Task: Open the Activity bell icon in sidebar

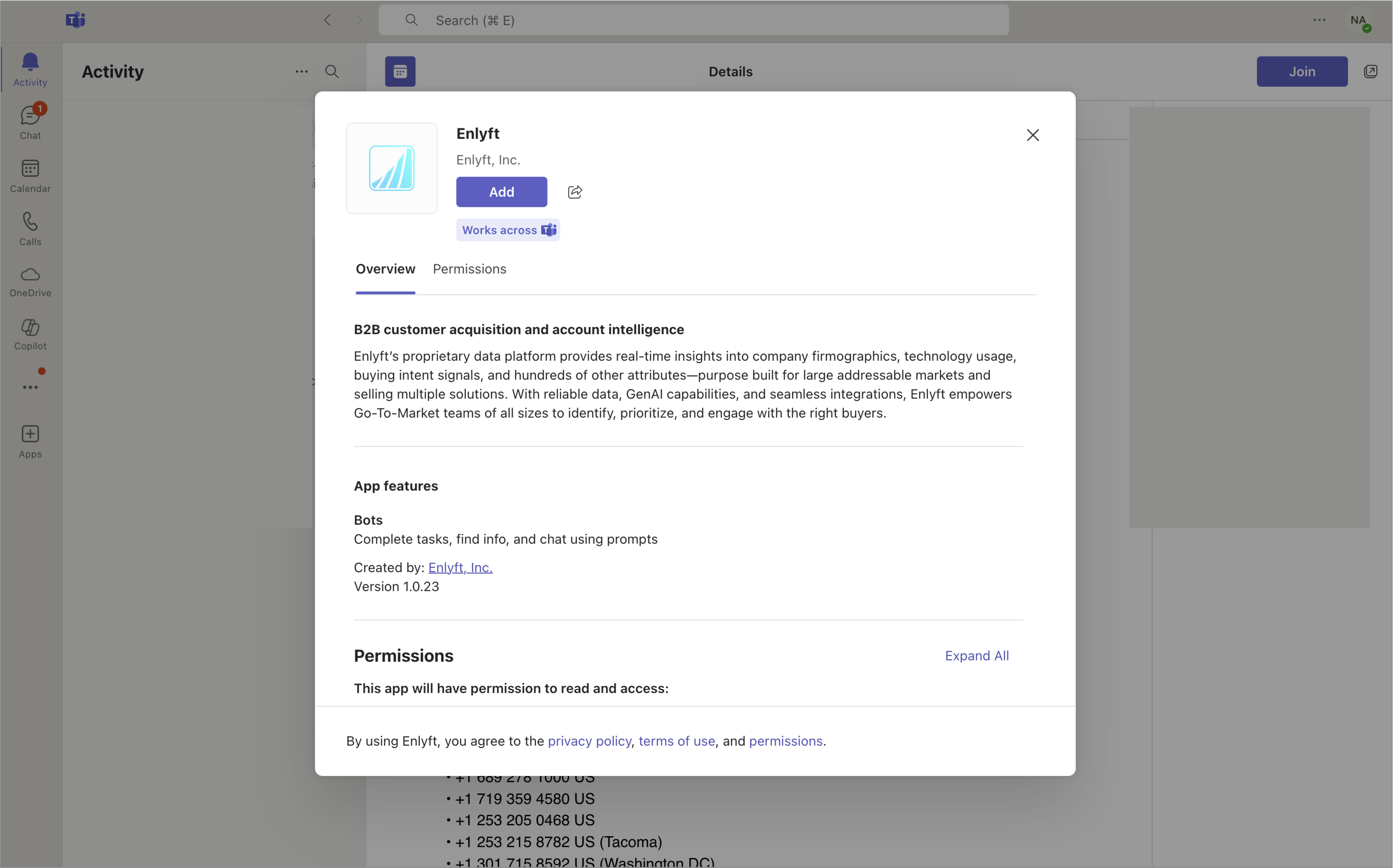Action: pyautogui.click(x=30, y=69)
